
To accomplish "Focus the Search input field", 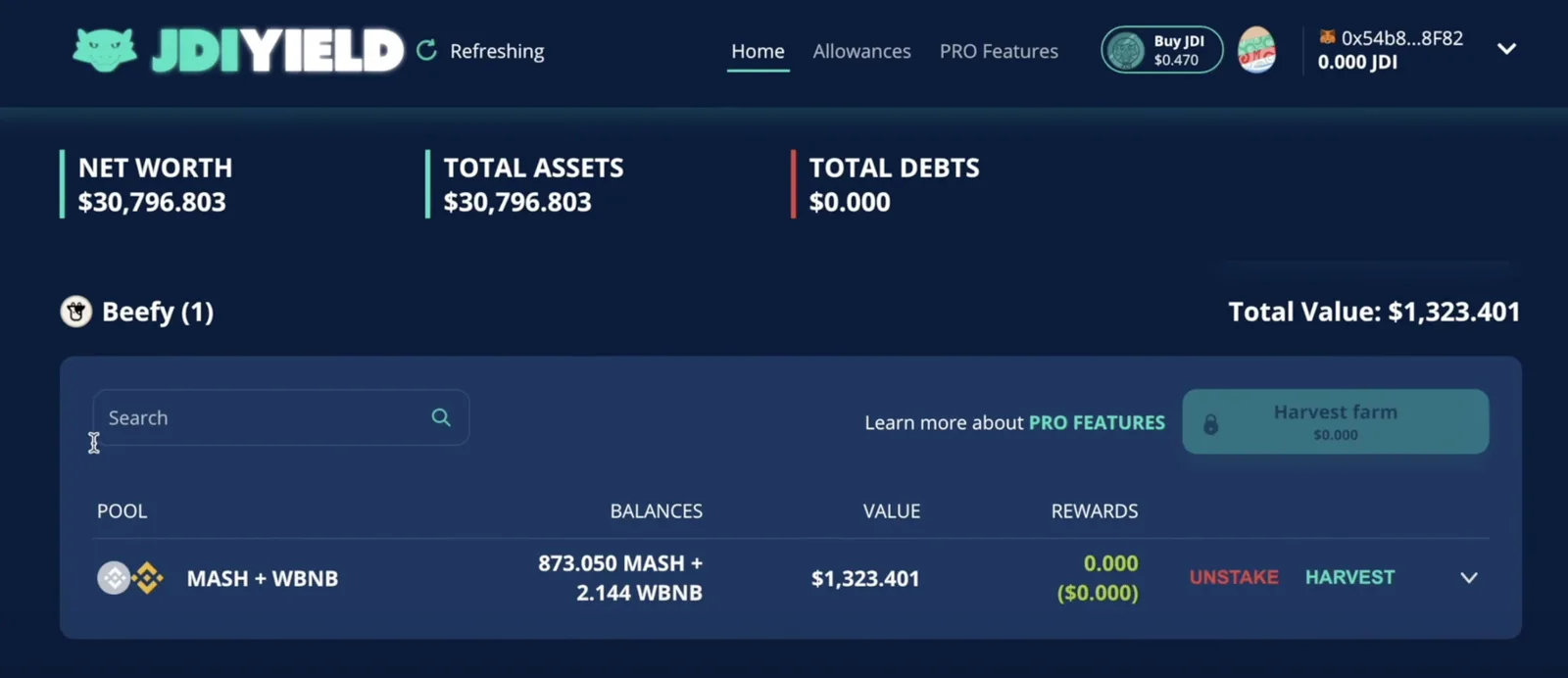I will [x=281, y=417].
